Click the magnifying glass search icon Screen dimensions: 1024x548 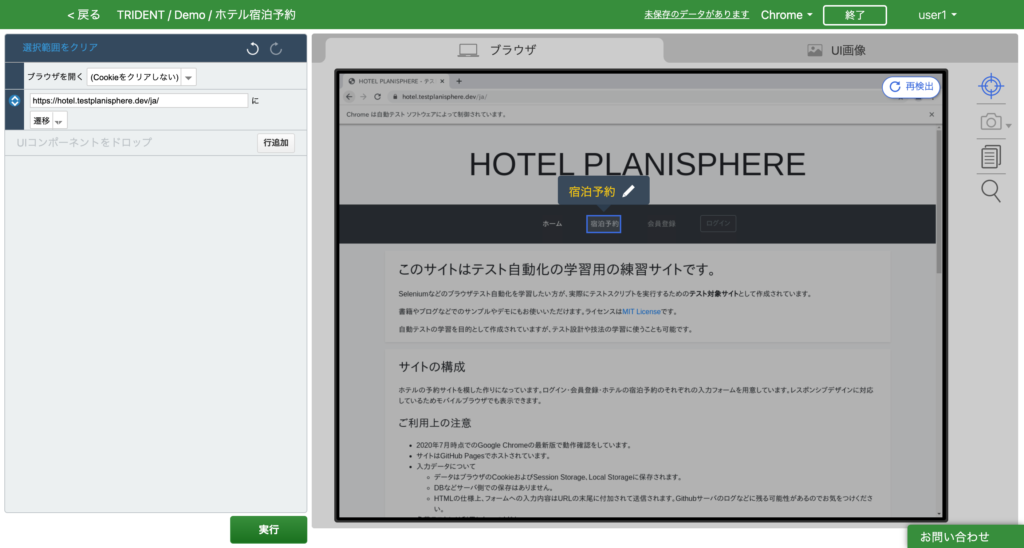point(991,191)
